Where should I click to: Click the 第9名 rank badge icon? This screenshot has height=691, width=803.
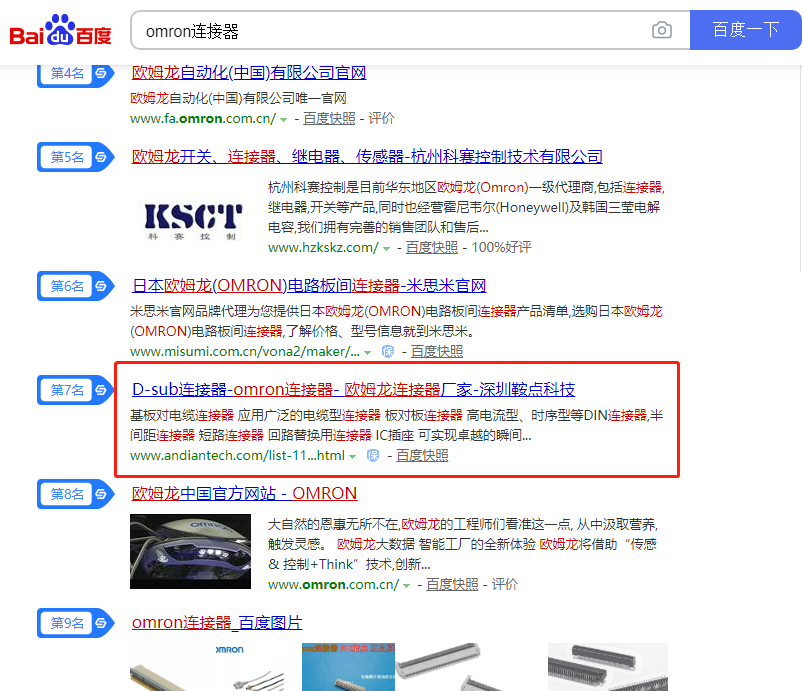click(76, 623)
